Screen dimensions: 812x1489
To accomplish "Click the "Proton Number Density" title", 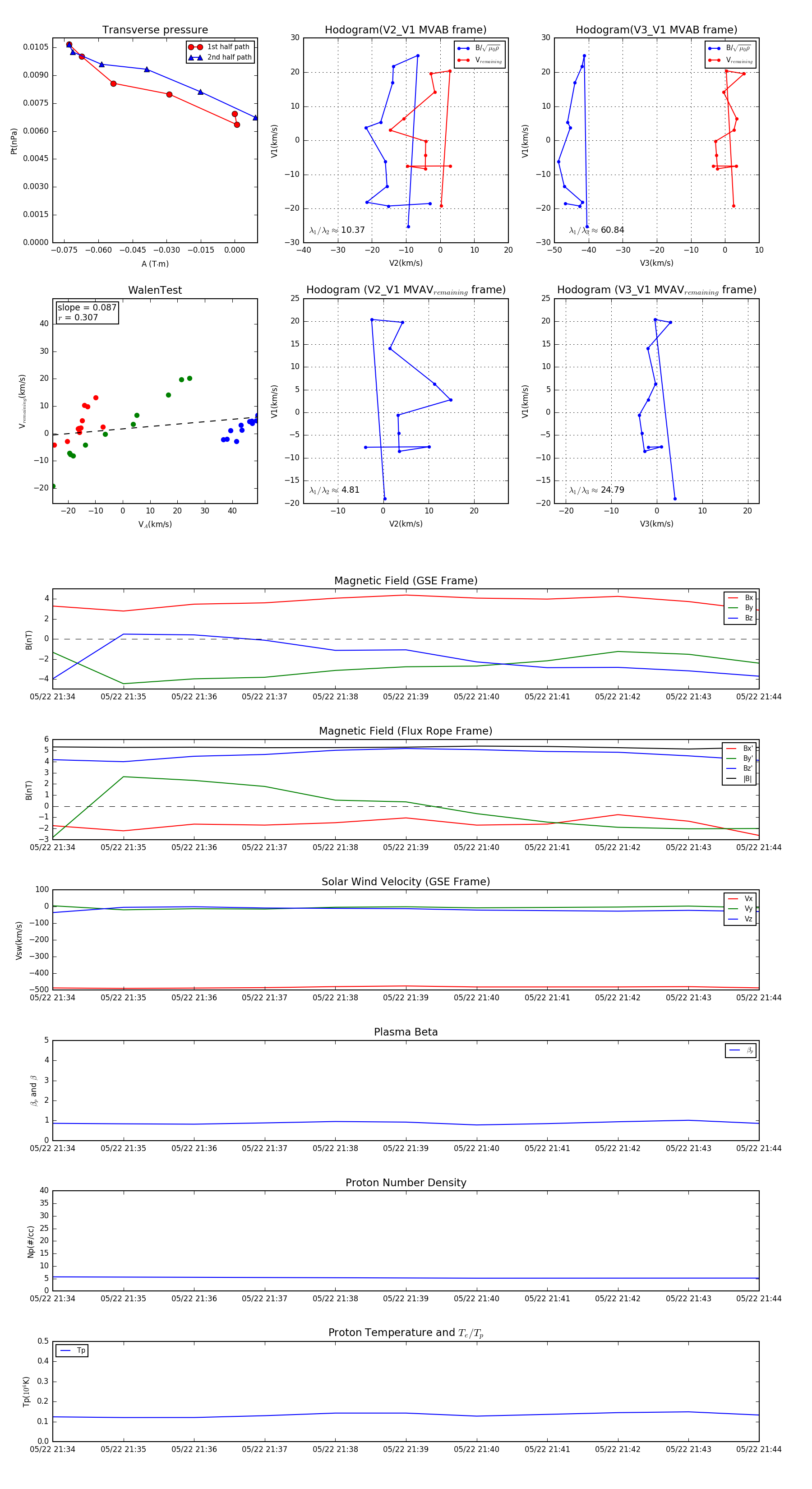I will [406, 1183].
